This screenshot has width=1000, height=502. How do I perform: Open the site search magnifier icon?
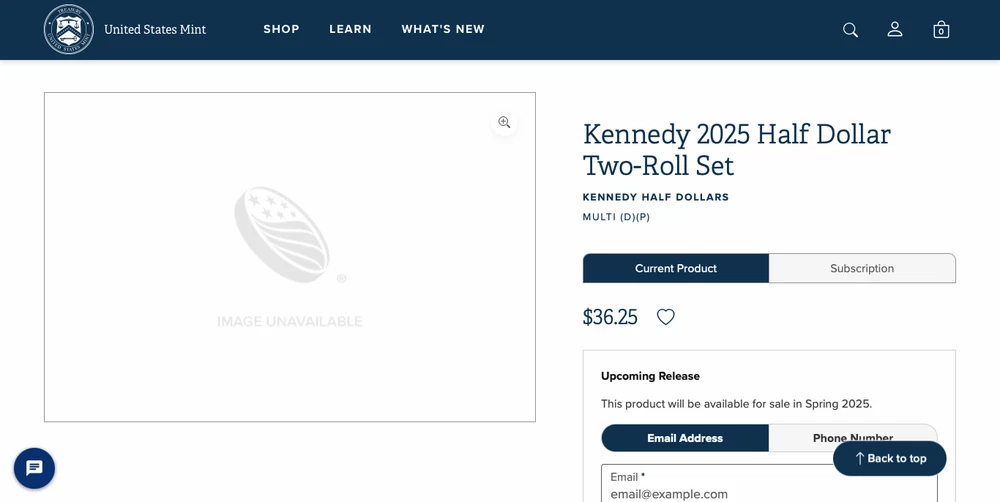[x=850, y=30]
